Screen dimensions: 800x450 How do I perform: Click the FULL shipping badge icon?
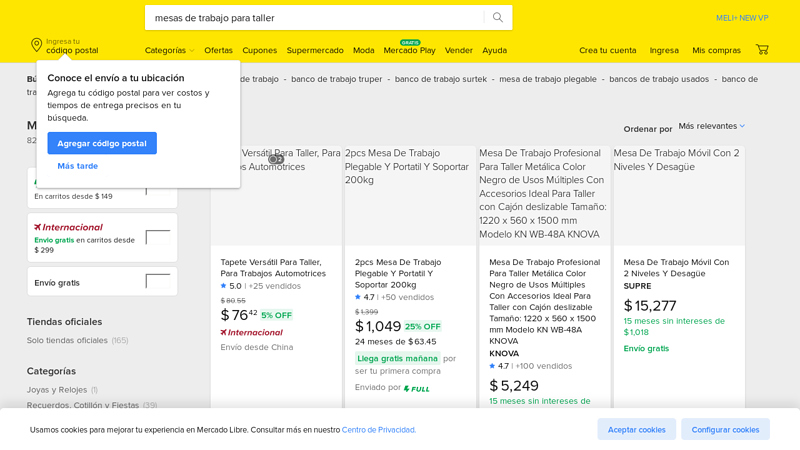[417, 388]
